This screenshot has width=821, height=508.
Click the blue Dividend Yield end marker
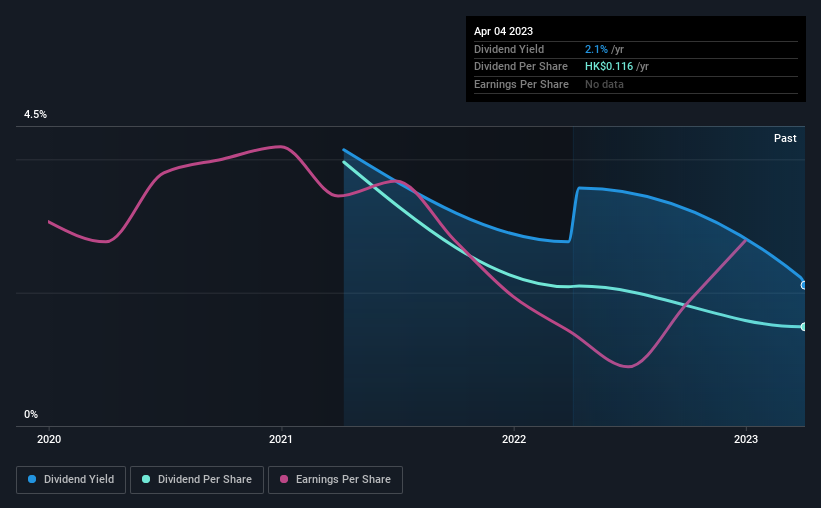pos(804,285)
